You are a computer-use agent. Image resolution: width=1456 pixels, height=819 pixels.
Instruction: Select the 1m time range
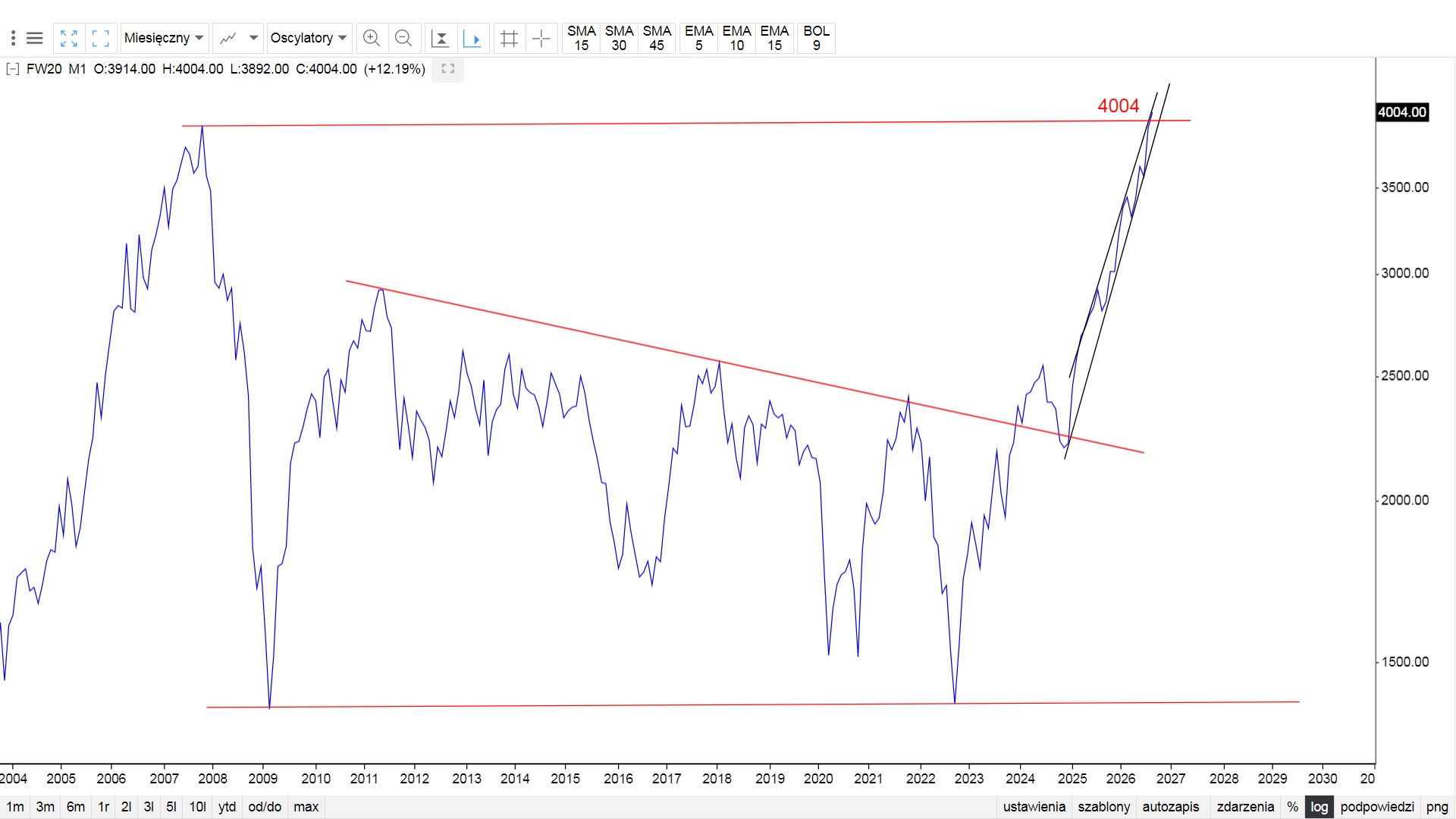15,807
